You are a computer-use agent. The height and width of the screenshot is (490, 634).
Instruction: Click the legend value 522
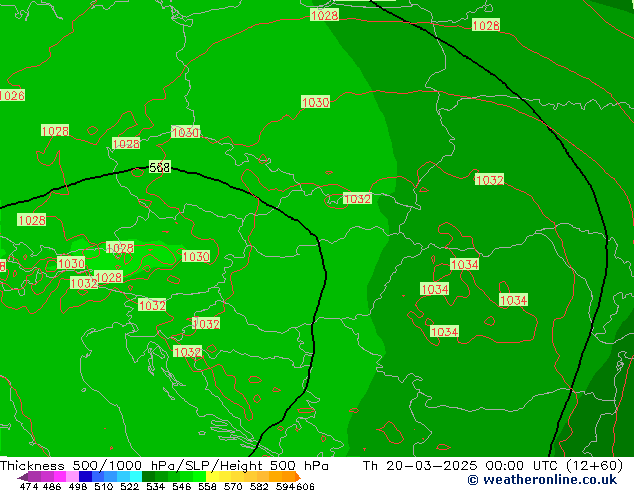[129, 486]
